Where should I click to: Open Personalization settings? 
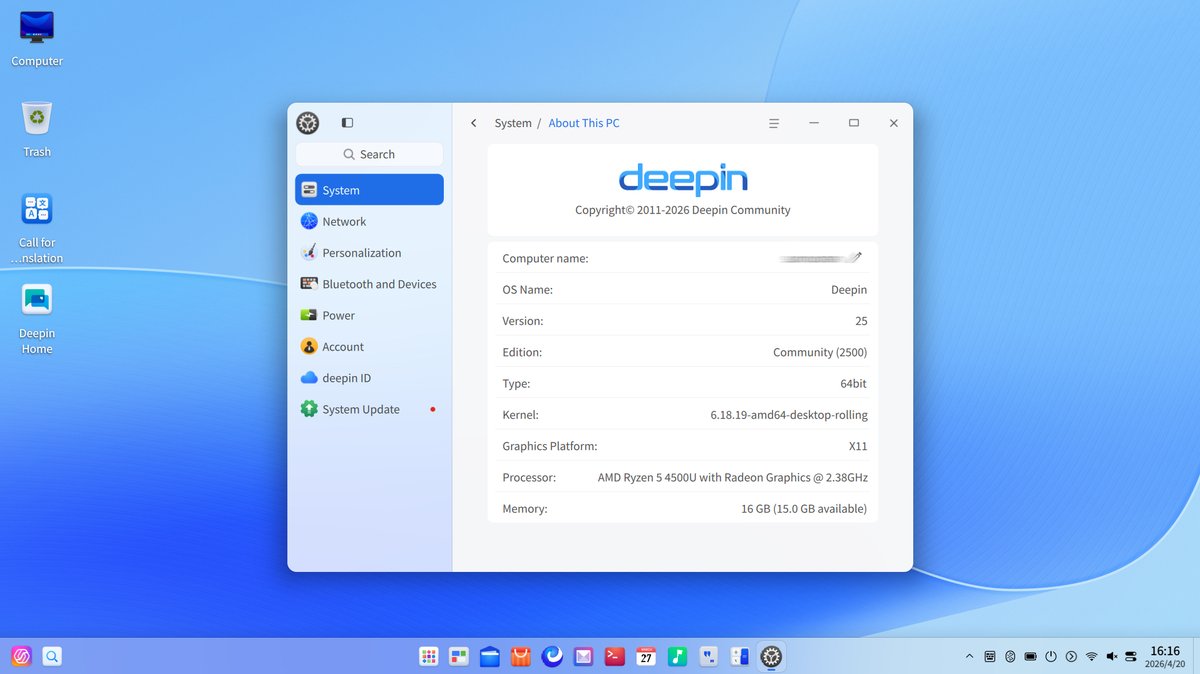click(369, 253)
